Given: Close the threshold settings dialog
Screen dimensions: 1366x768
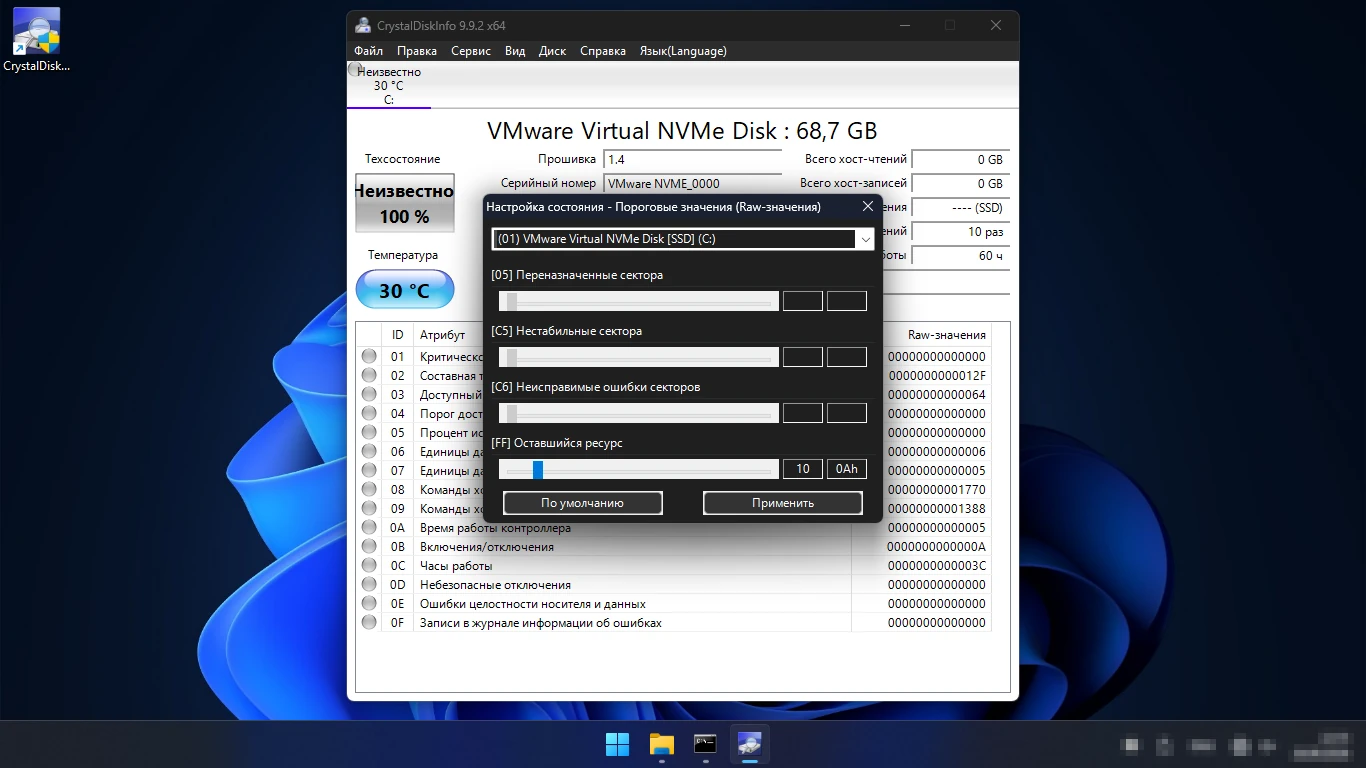Looking at the screenshot, I should pyautogui.click(x=867, y=206).
